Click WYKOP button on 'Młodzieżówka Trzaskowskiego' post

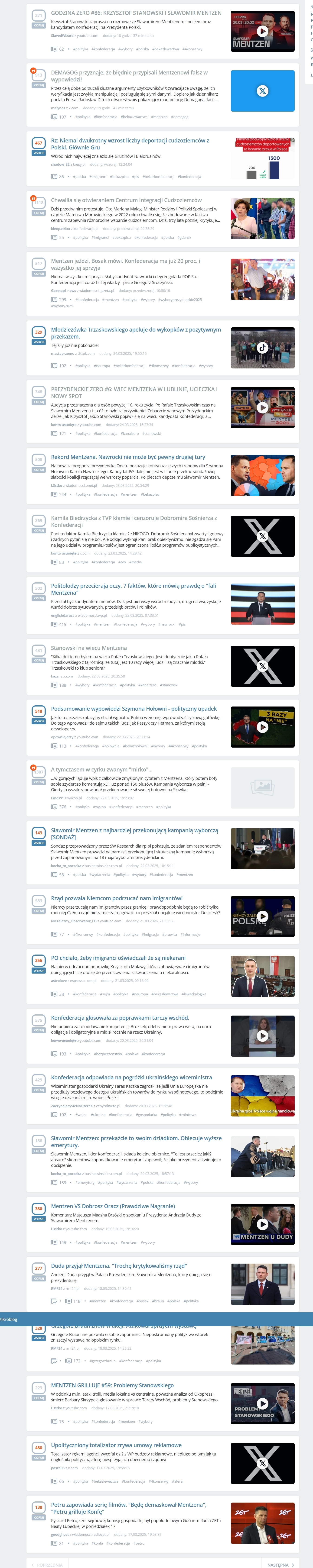[x=38, y=342]
